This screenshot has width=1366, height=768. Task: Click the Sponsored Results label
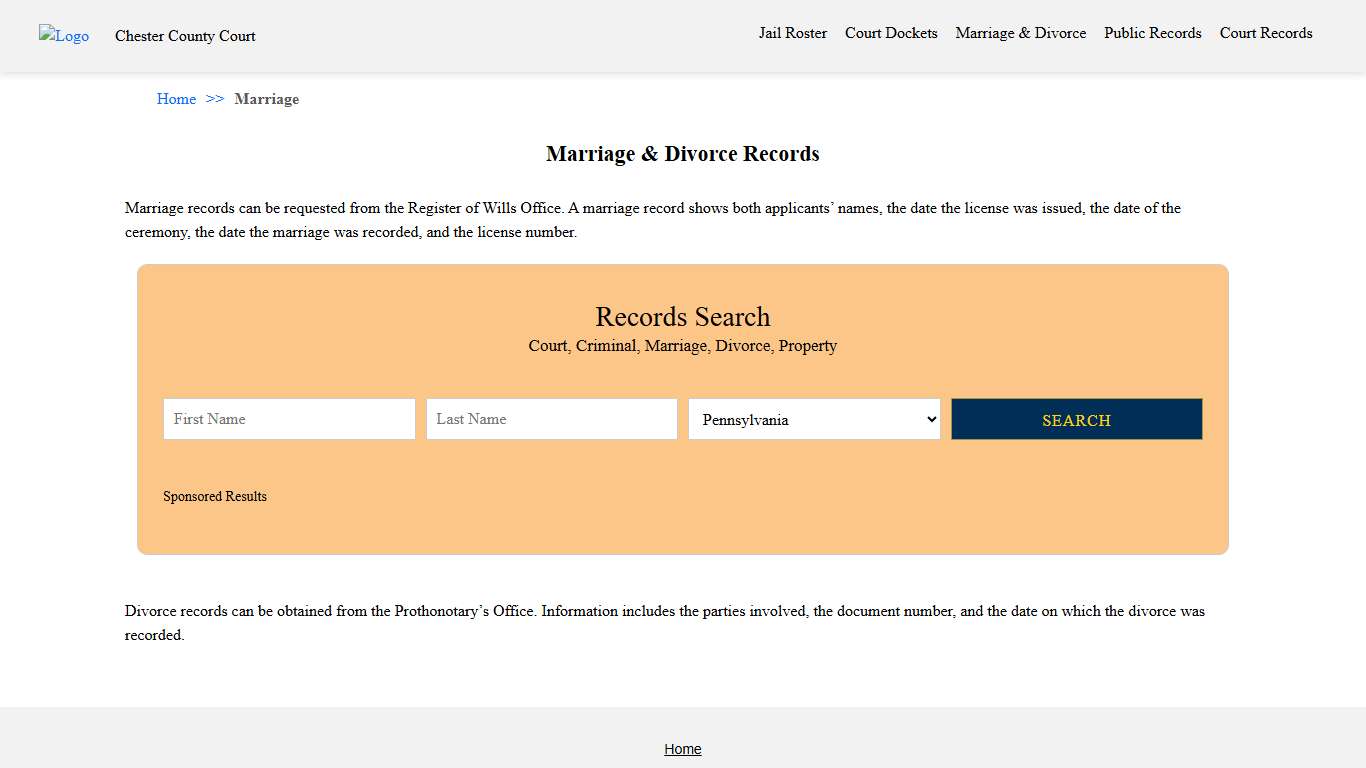(x=215, y=496)
